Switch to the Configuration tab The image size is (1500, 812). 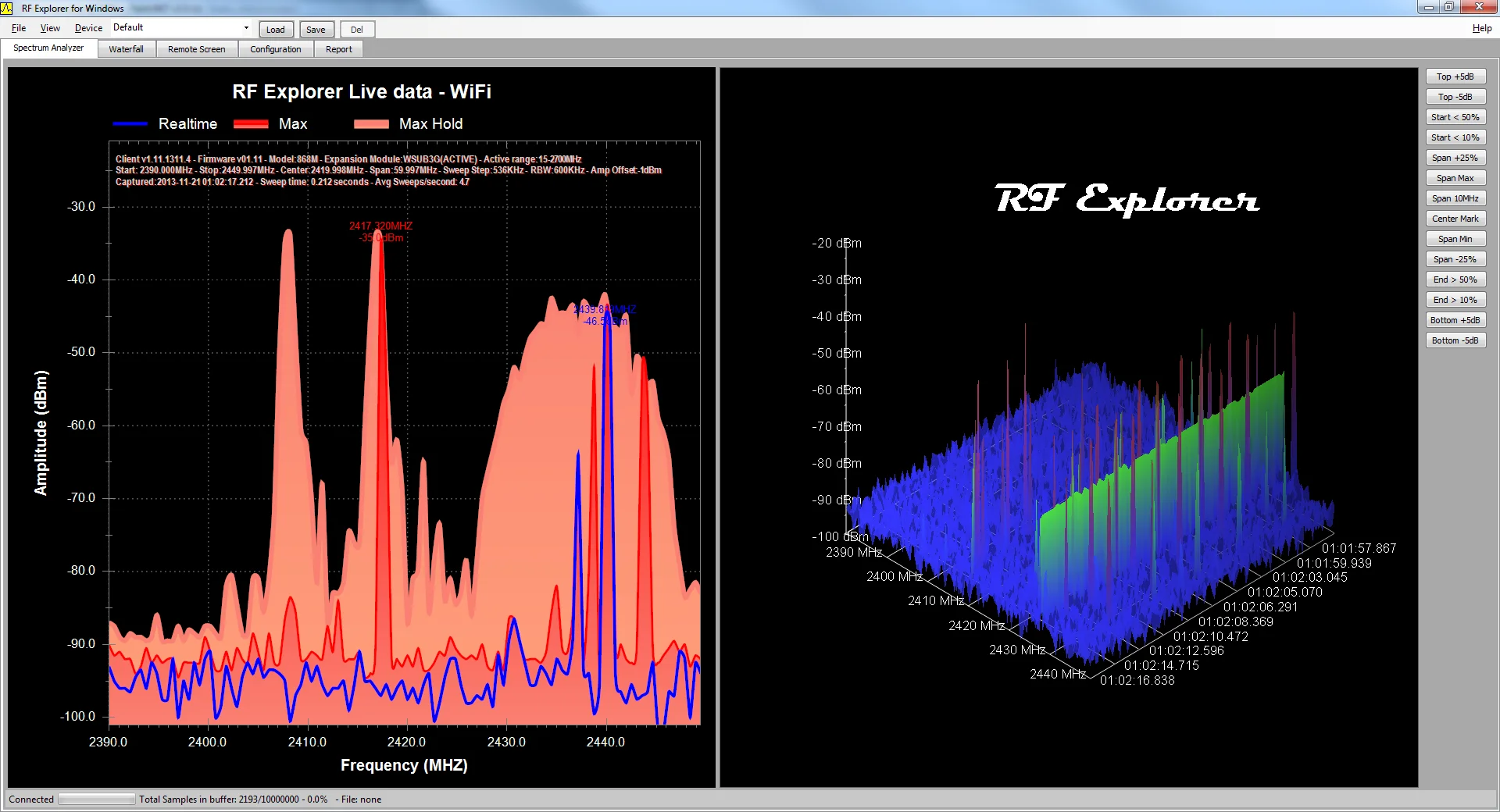(275, 49)
